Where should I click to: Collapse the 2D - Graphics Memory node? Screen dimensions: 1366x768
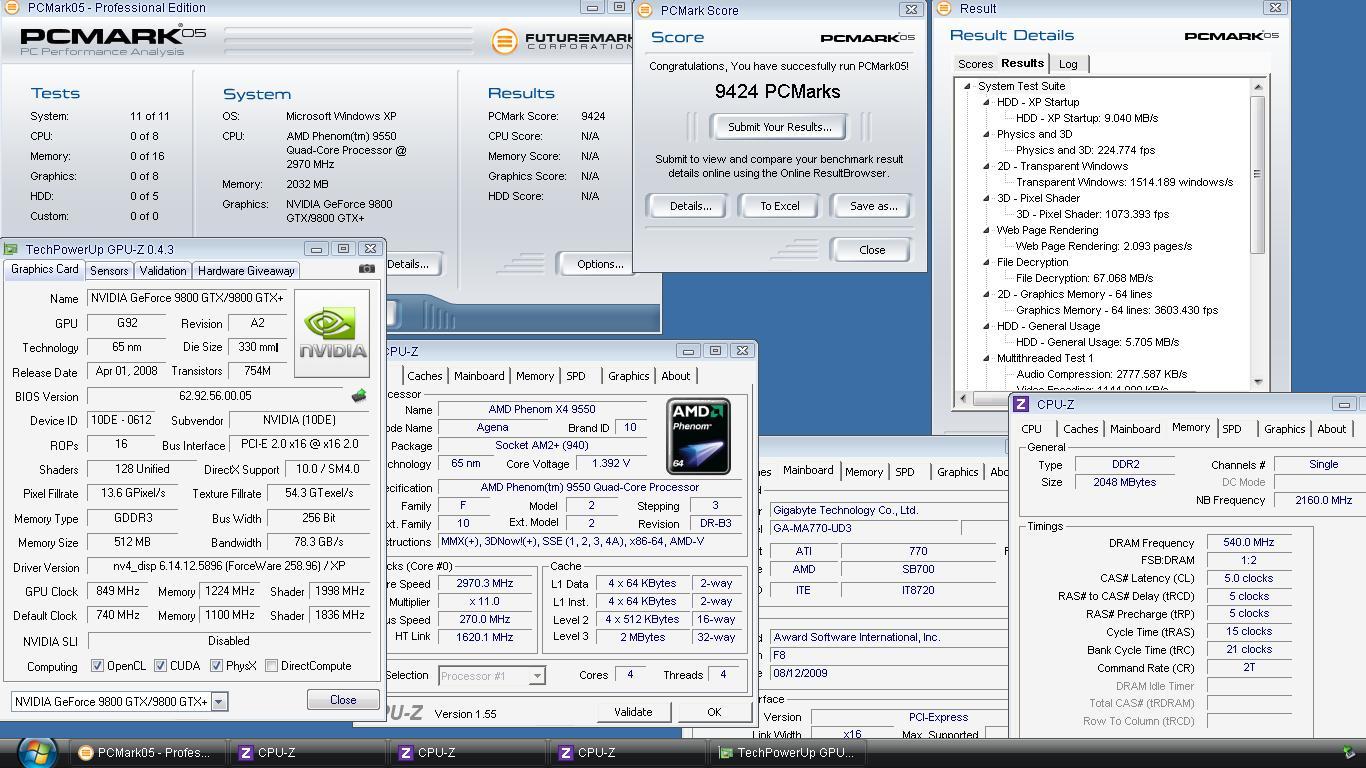[x=986, y=294]
